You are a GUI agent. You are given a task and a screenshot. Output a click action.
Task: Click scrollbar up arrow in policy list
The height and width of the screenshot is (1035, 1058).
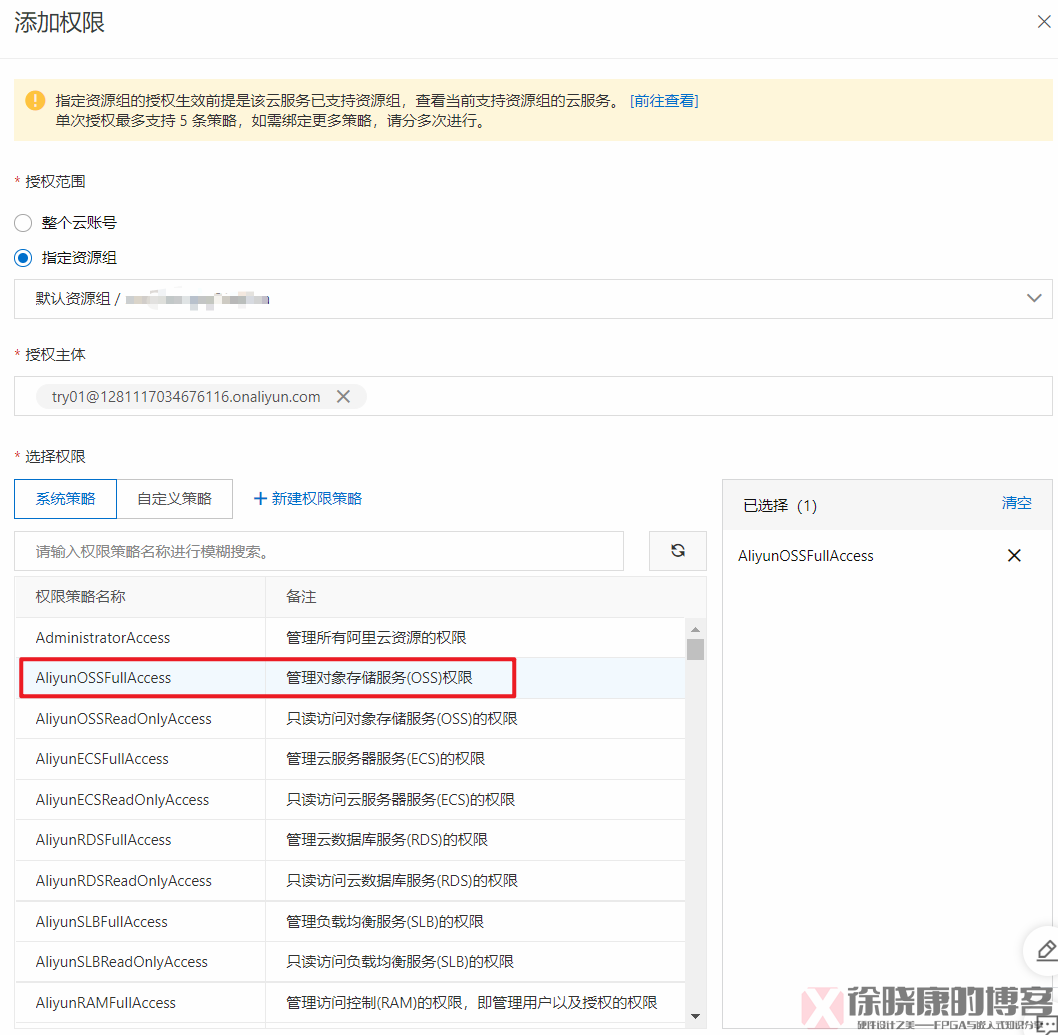click(x=696, y=629)
